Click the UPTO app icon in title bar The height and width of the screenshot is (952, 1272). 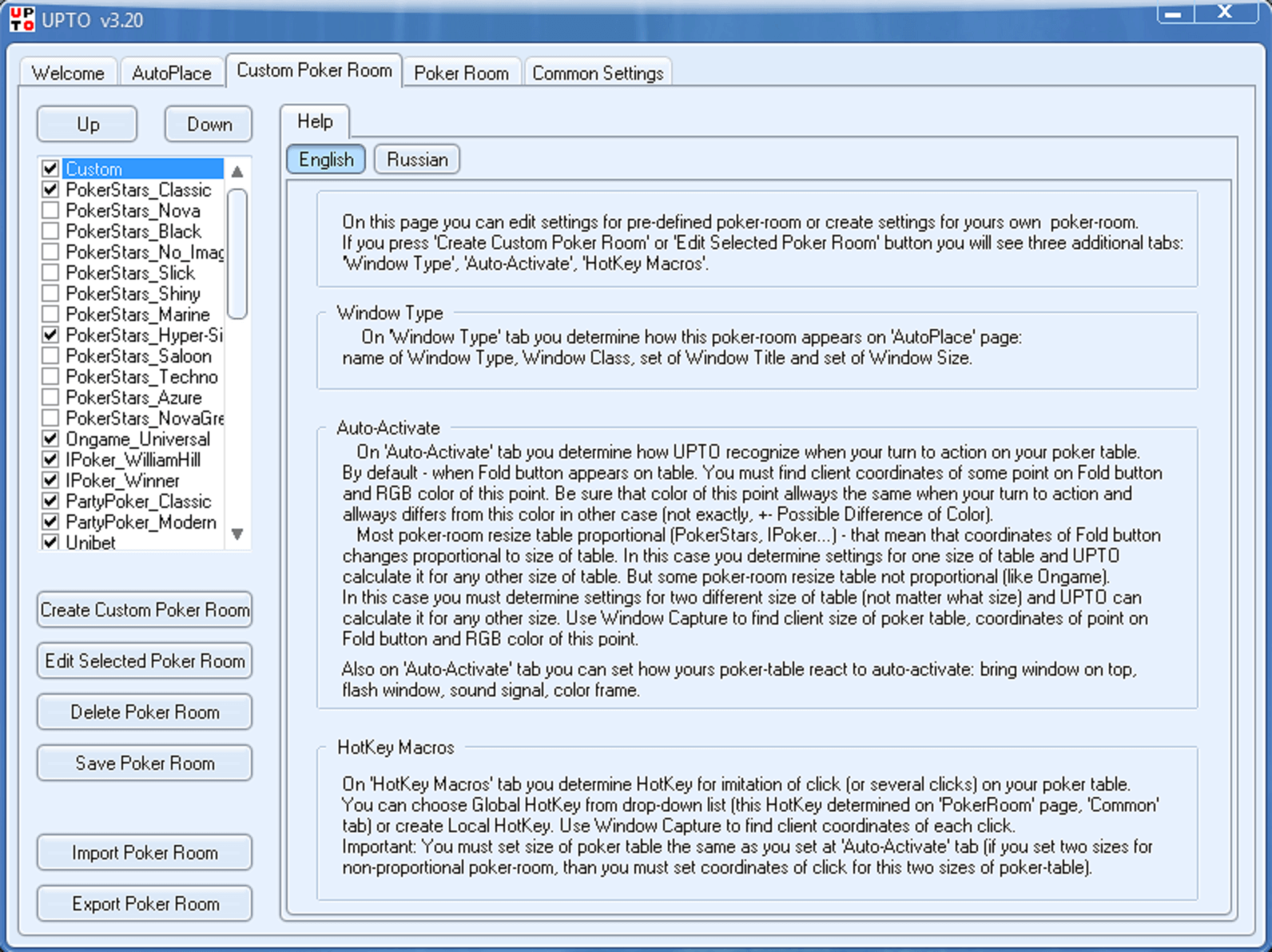[22, 19]
